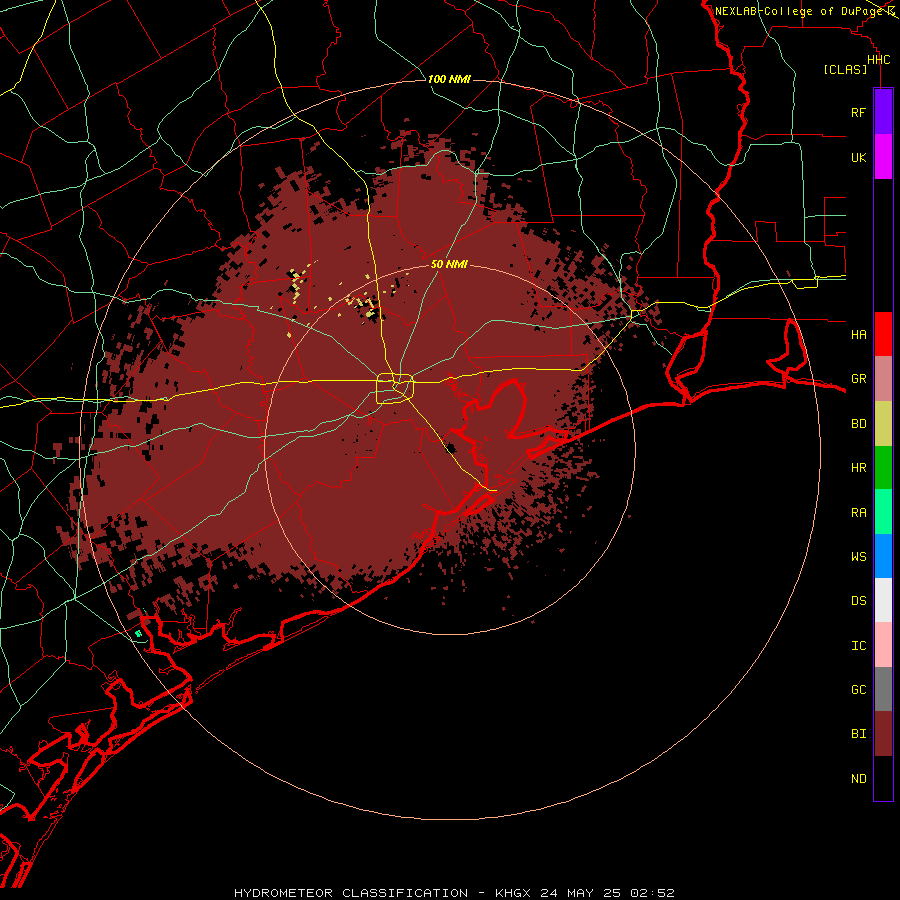Click the black ND legend swatch
This screenshot has width=900, height=900.
coord(883,778)
